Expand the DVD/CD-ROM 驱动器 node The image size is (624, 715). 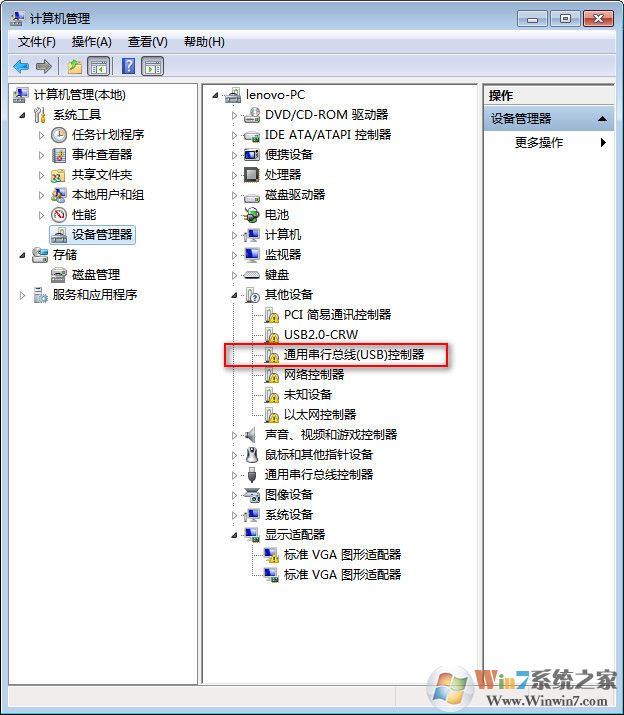click(234, 115)
